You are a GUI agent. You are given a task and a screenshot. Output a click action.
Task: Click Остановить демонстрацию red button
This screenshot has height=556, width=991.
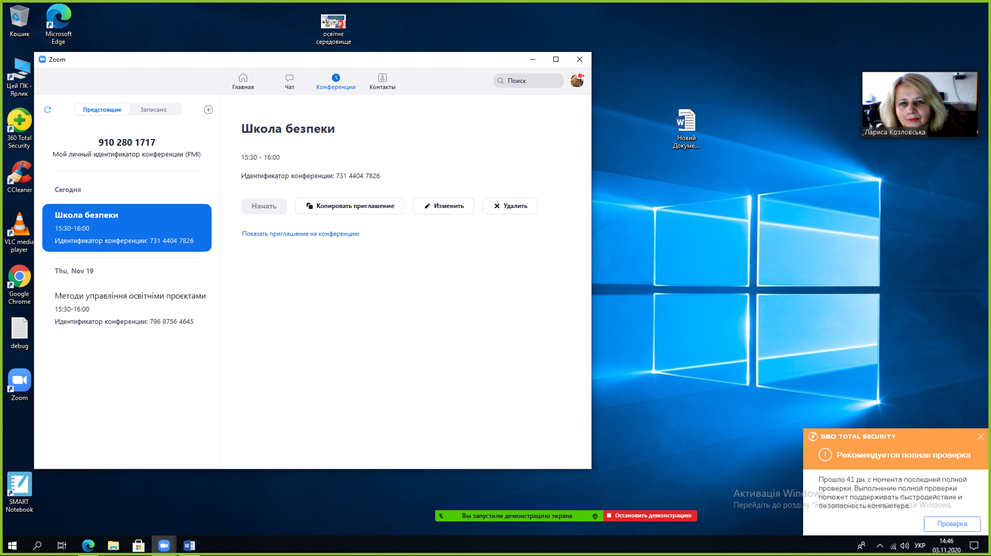(650, 516)
